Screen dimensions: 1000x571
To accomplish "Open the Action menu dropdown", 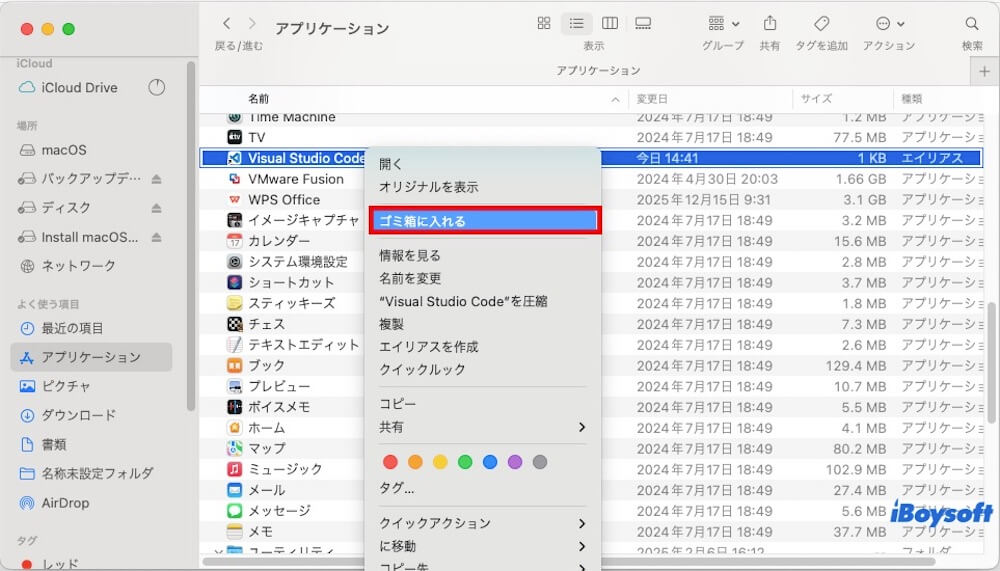I will 890,24.
